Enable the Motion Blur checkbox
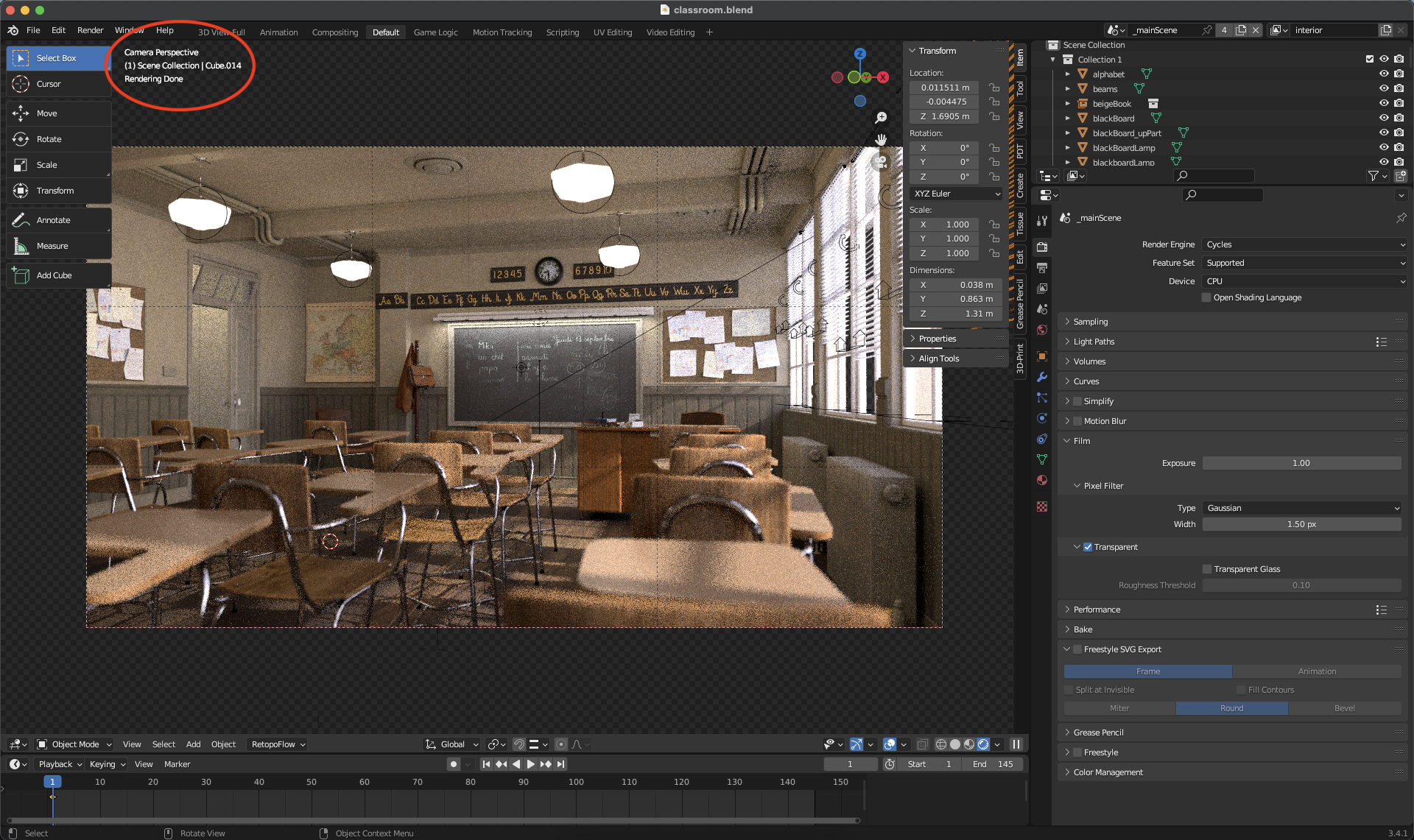1414x840 pixels. click(x=1077, y=421)
